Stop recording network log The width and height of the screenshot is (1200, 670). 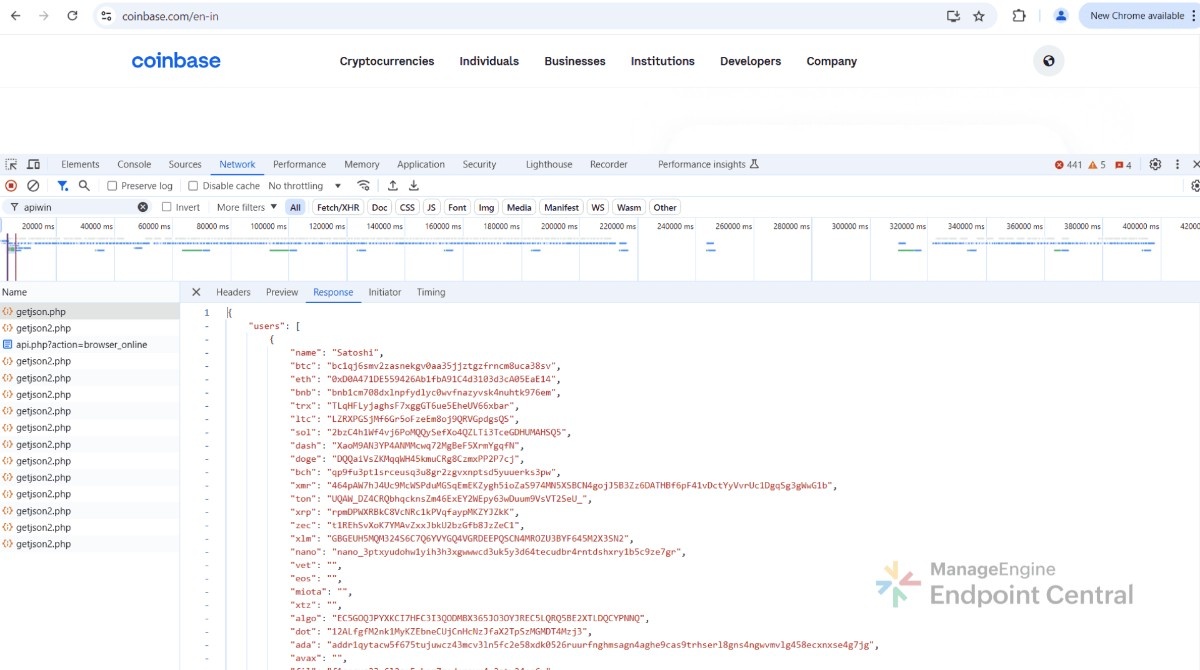click(x=11, y=186)
